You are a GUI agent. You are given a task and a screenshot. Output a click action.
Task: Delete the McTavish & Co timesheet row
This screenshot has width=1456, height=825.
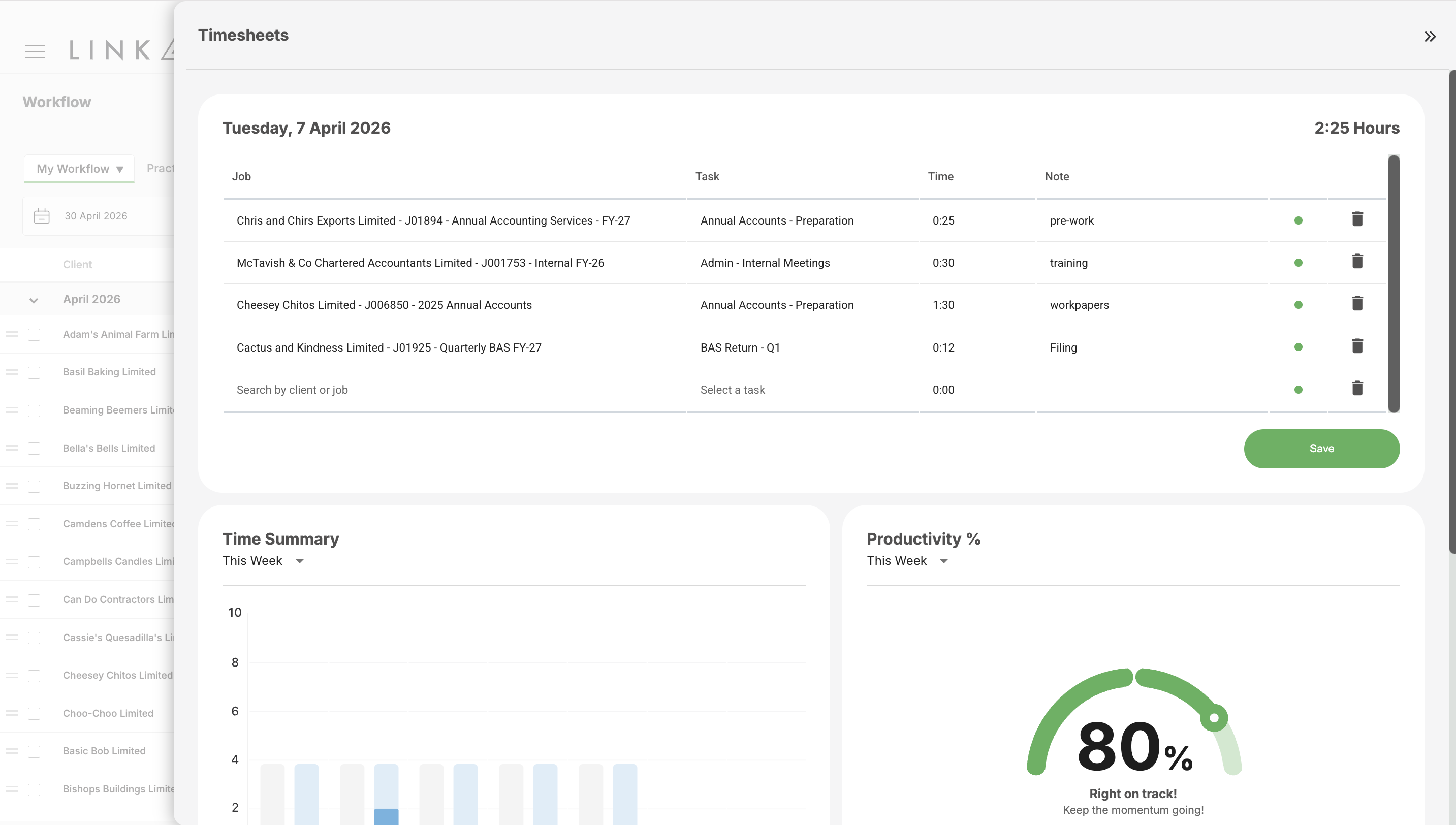1357,261
